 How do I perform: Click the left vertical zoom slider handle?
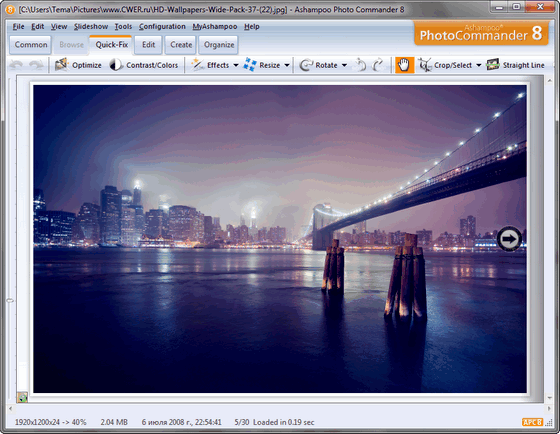[10, 301]
